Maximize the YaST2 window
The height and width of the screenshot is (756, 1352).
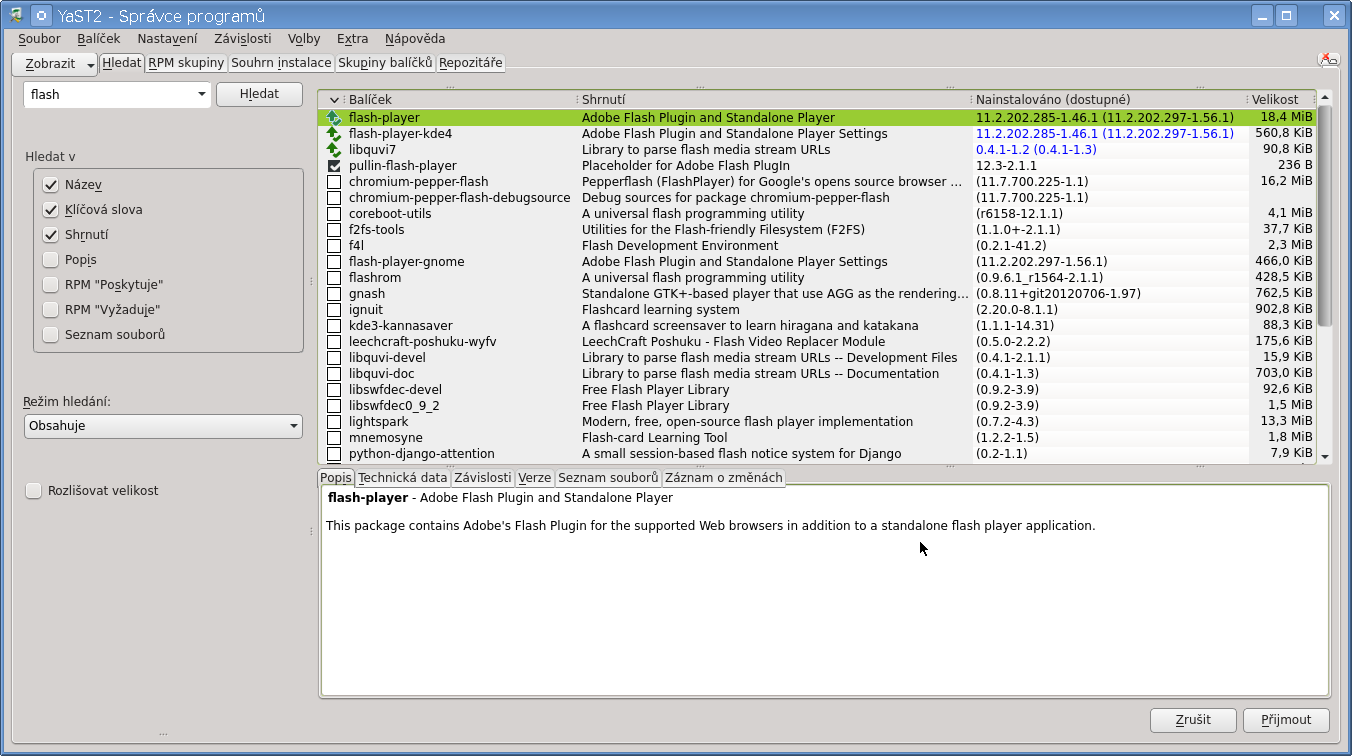[1287, 15]
